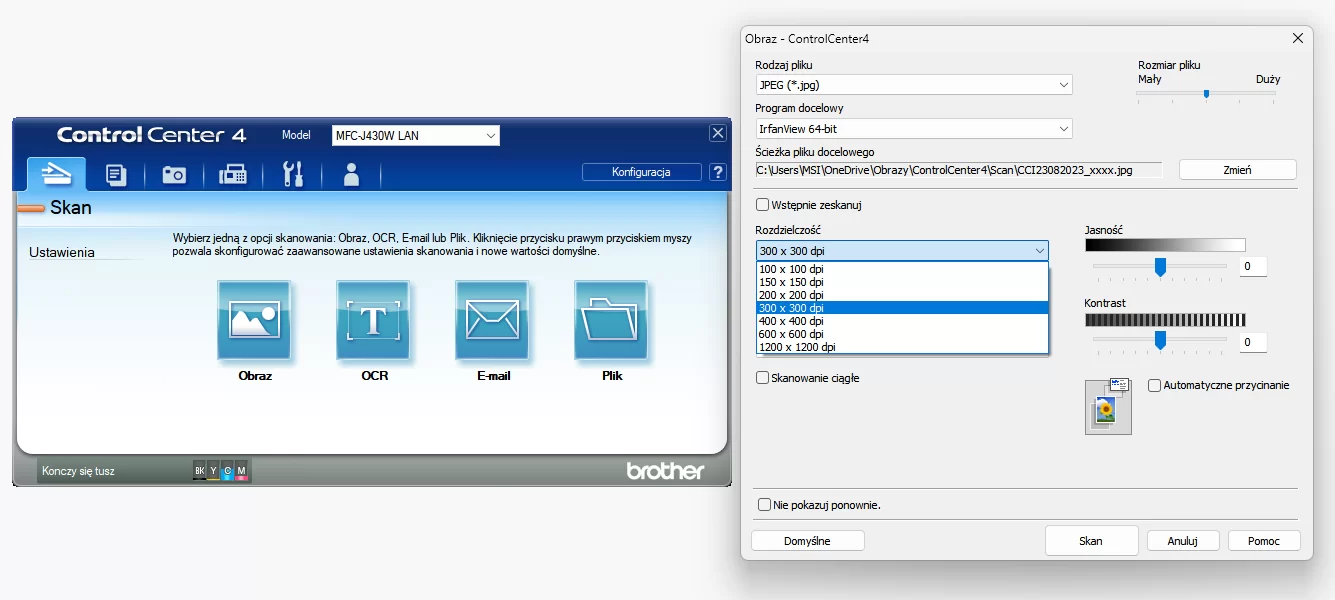Image resolution: width=1335 pixels, height=600 pixels.
Task: Pick 1200 x 1200 dpi resolution option
Action: coord(902,347)
